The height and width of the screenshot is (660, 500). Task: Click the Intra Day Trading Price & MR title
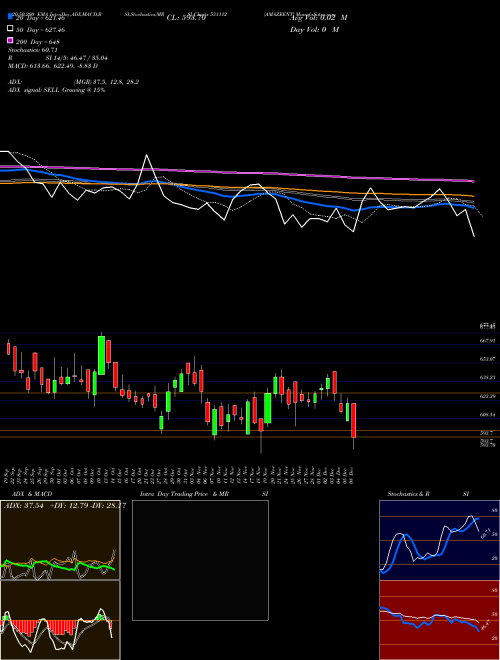tap(184, 494)
